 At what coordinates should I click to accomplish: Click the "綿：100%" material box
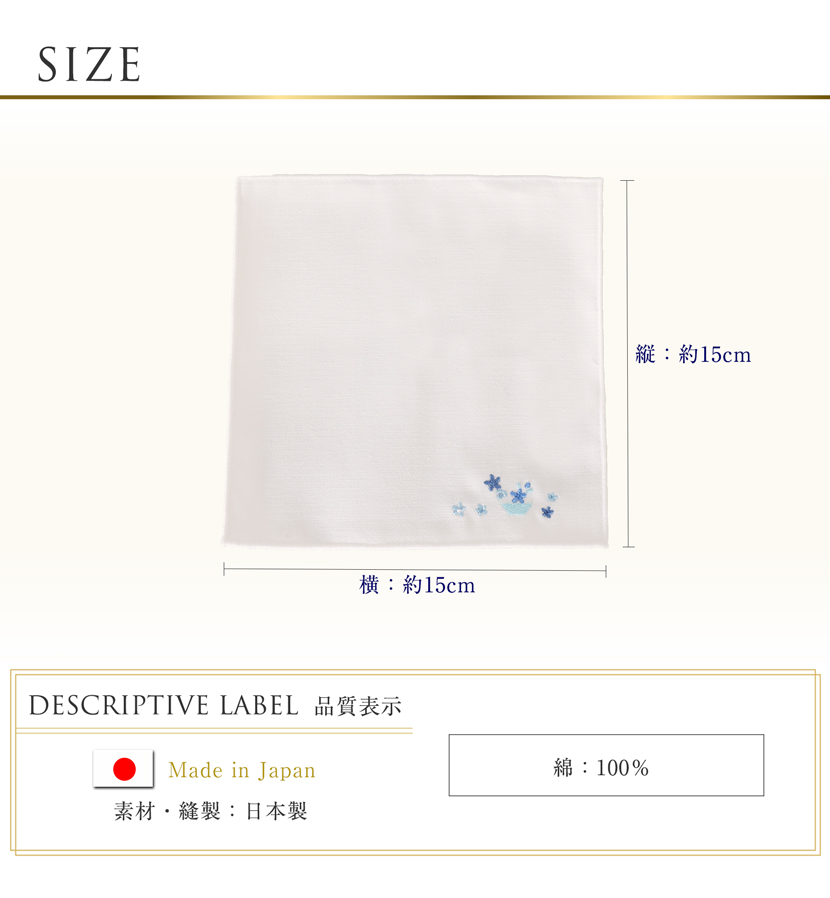605,765
